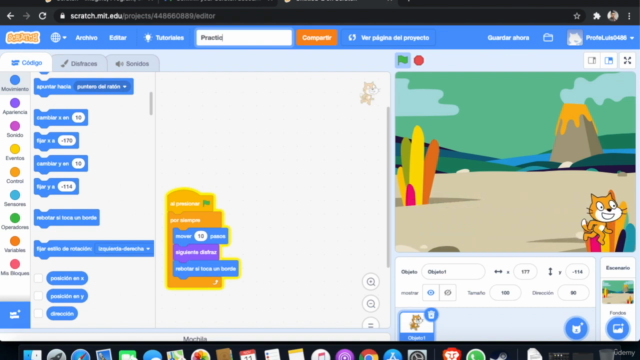Reset workspace zoom to default

371,325
